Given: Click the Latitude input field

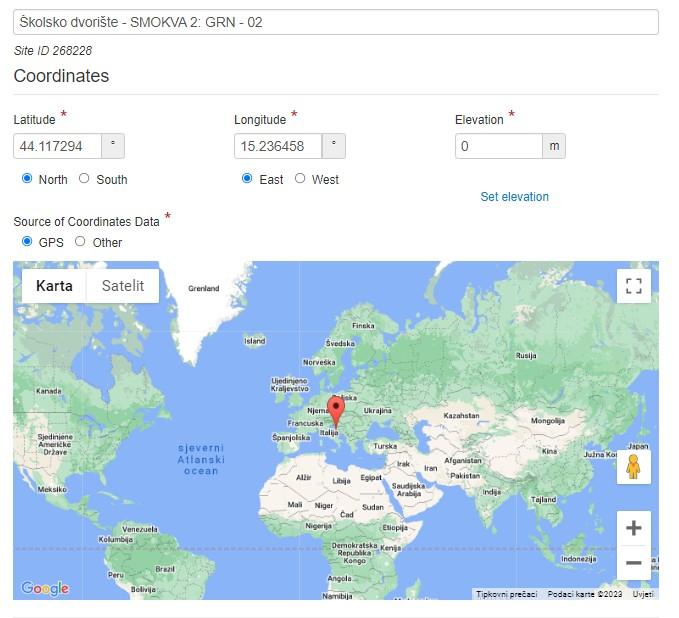Looking at the screenshot, I should point(57,146).
